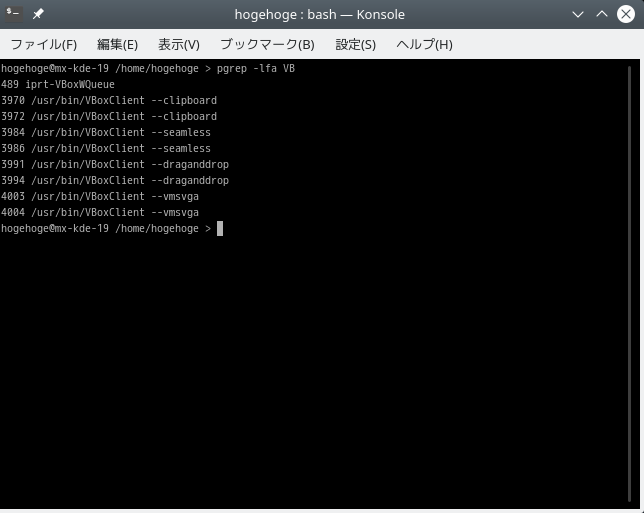
Task: Open the 表示(V) menu
Action: tap(179, 44)
